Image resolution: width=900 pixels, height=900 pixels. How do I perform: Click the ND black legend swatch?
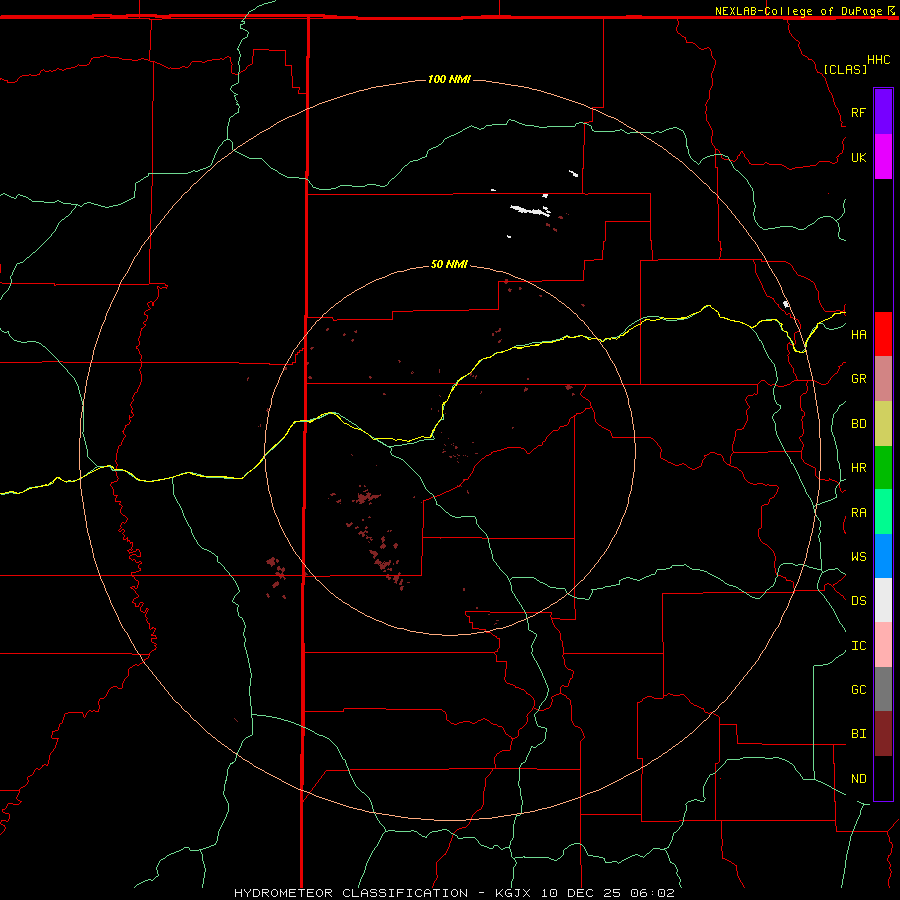click(883, 778)
